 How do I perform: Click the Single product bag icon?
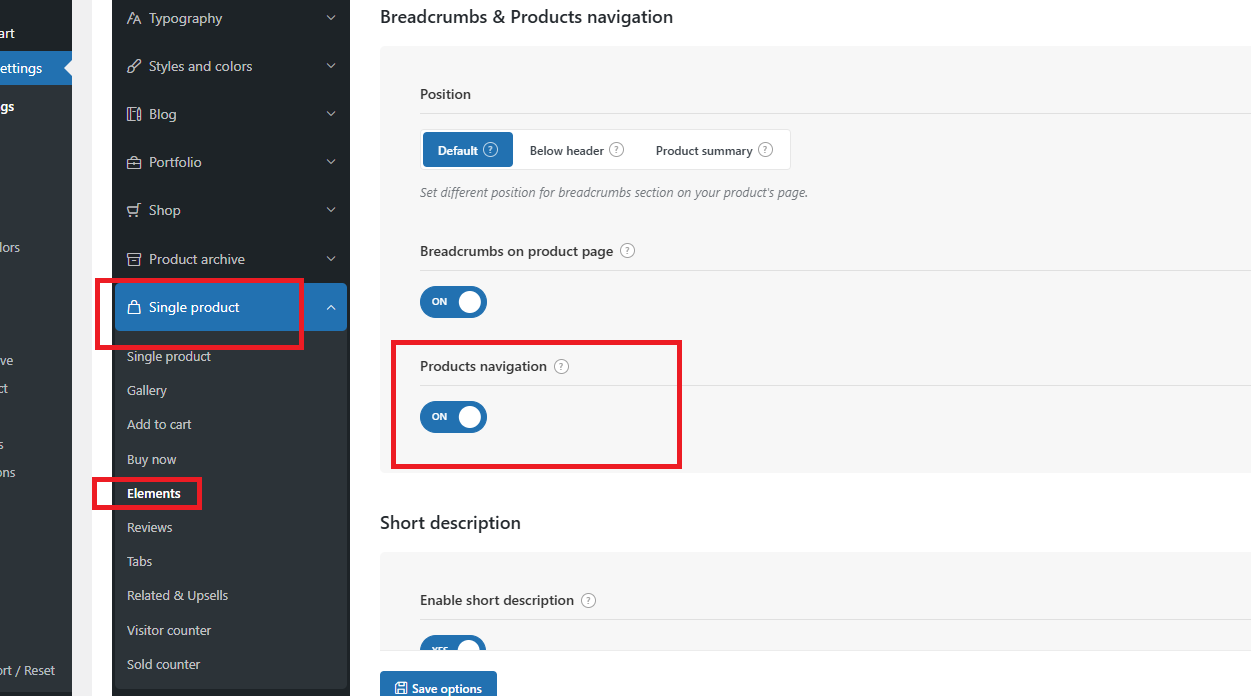point(134,307)
